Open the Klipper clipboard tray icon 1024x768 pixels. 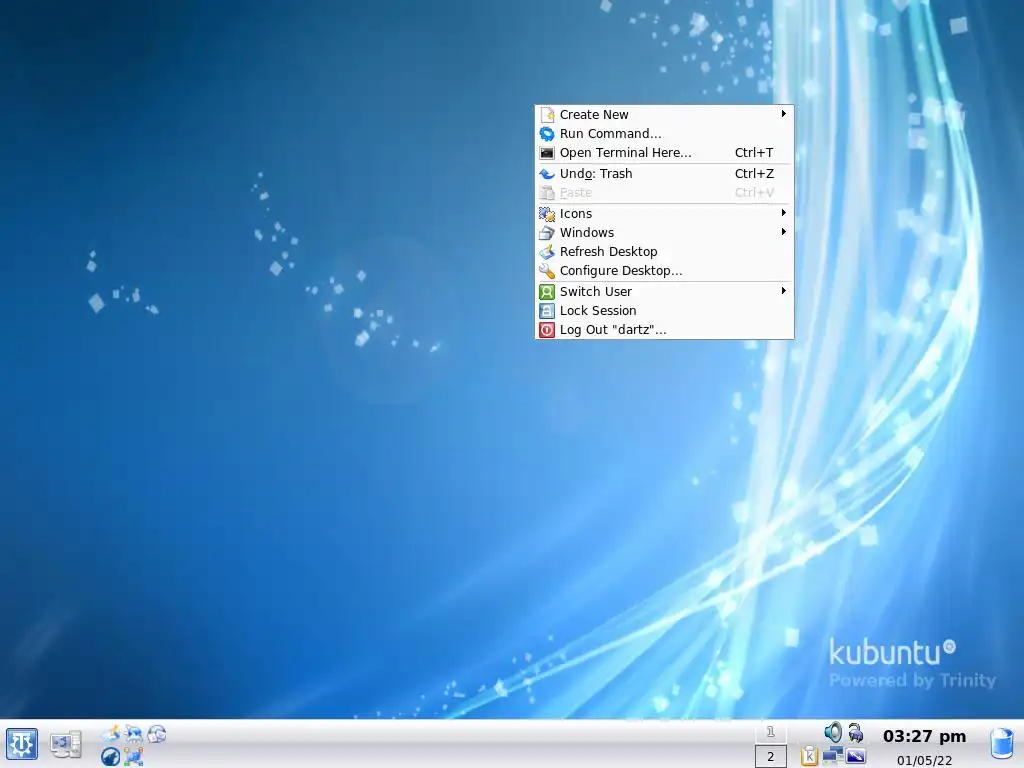coord(809,756)
